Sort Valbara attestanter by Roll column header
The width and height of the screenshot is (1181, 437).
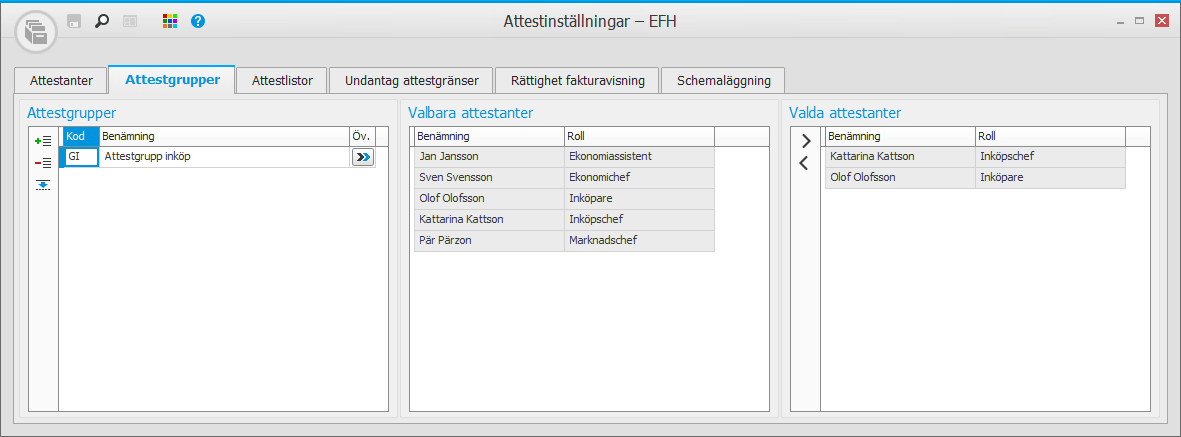(638, 136)
